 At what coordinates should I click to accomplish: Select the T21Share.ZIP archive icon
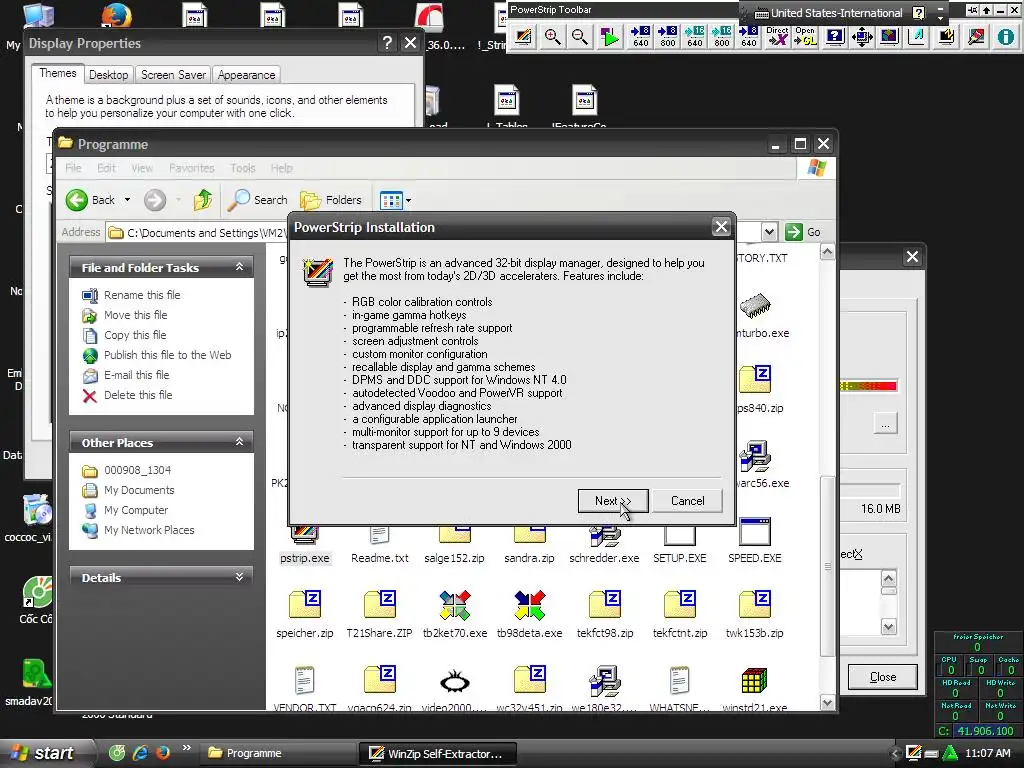pyautogui.click(x=379, y=605)
